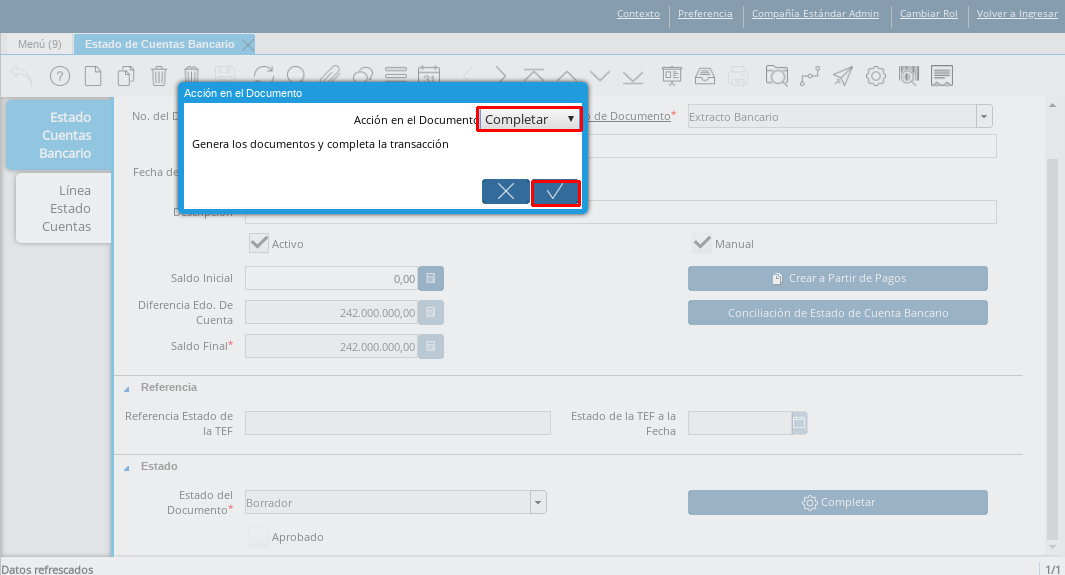Click the Saldo Inicial input field
Image resolution: width=1065 pixels, height=575 pixels.
click(x=331, y=278)
